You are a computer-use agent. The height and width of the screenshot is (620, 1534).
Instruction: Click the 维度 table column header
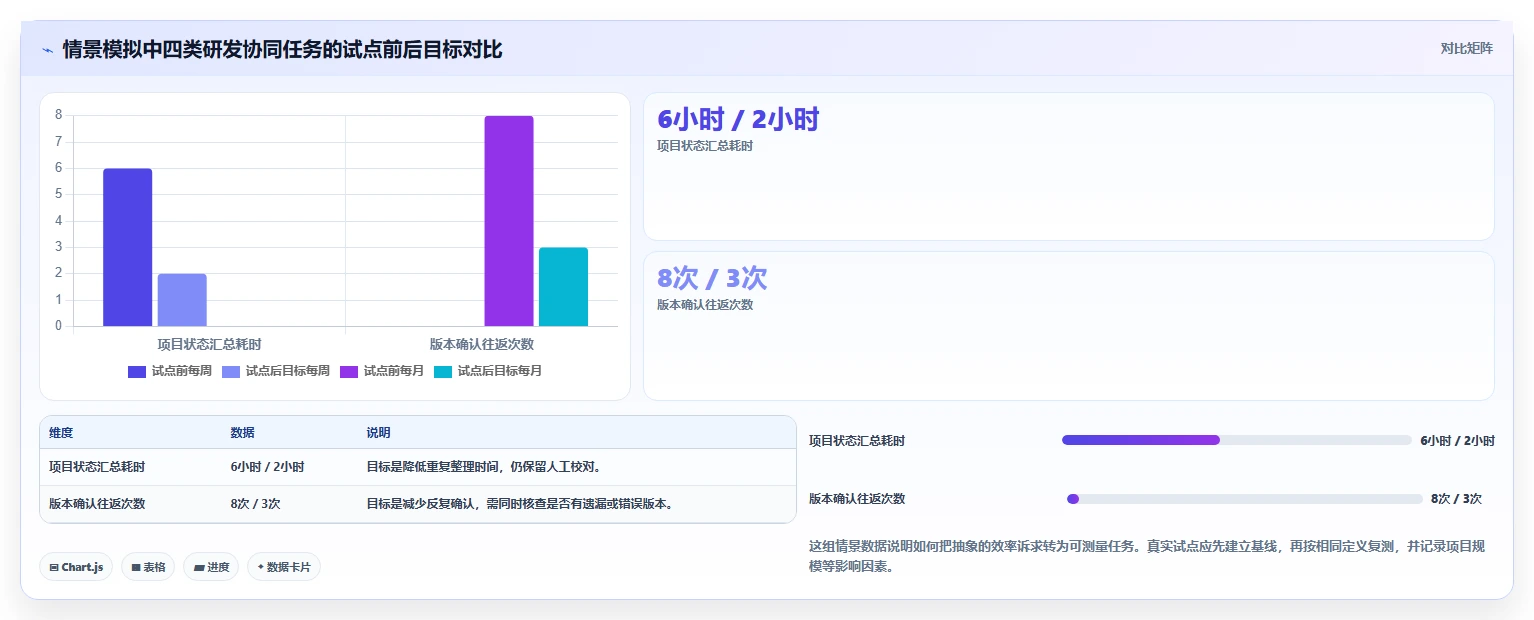pyautogui.click(x=61, y=433)
